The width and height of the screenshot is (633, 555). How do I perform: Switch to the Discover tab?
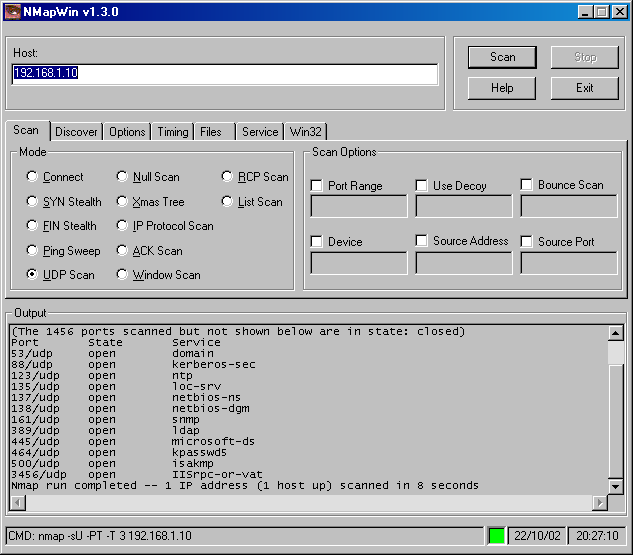76,132
